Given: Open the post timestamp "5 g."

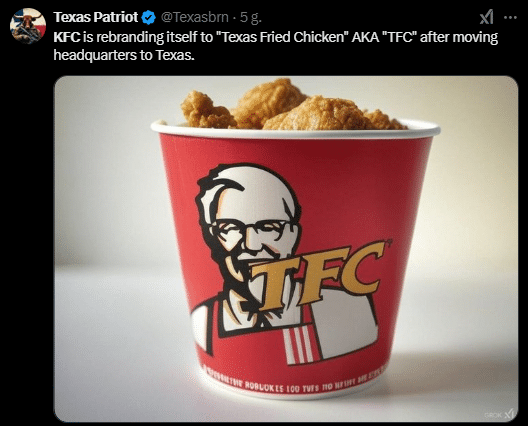Looking at the screenshot, I should pyautogui.click(x=251, y=18).
